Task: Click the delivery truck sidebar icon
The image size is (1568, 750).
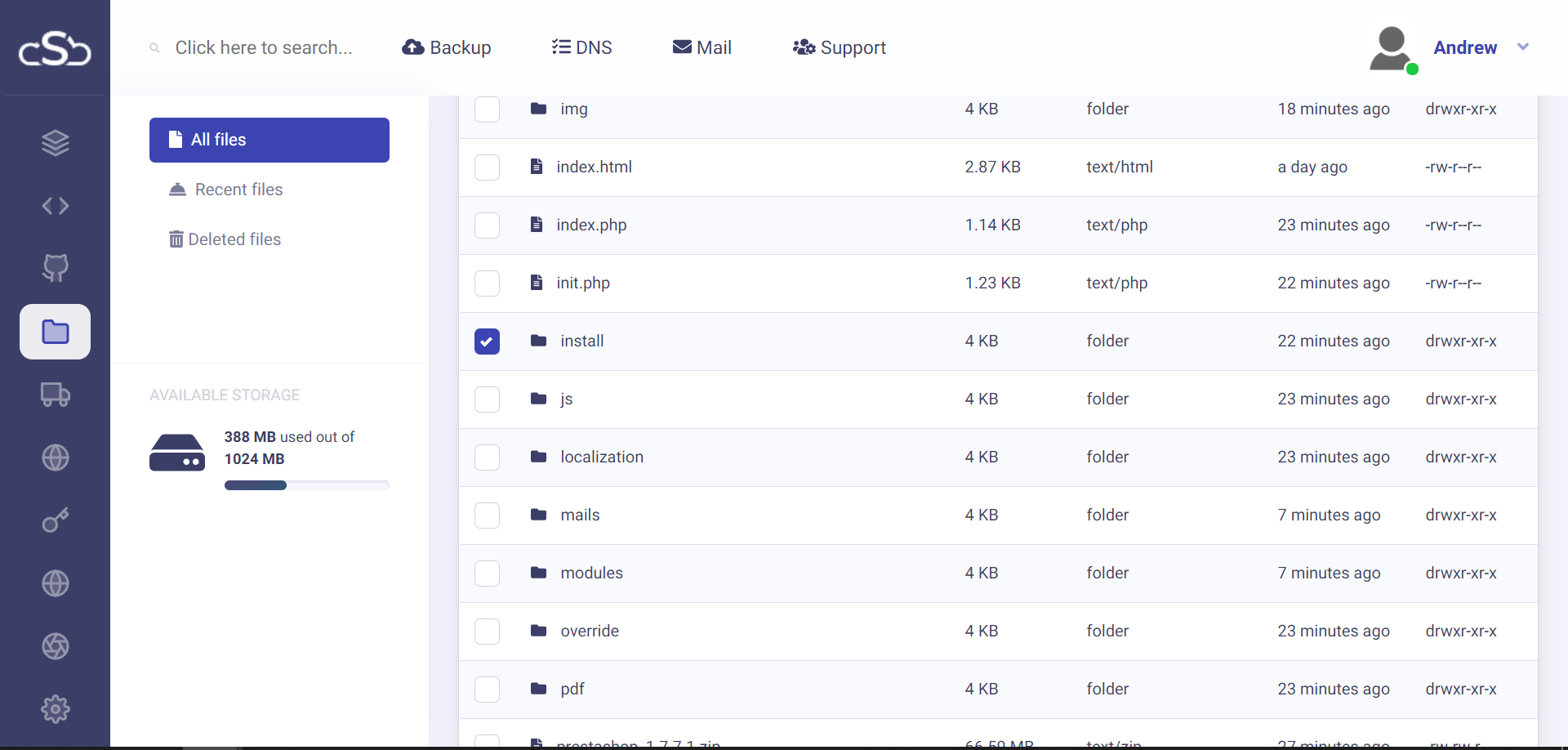Action: pyautogui.click(x=55, y=395)
